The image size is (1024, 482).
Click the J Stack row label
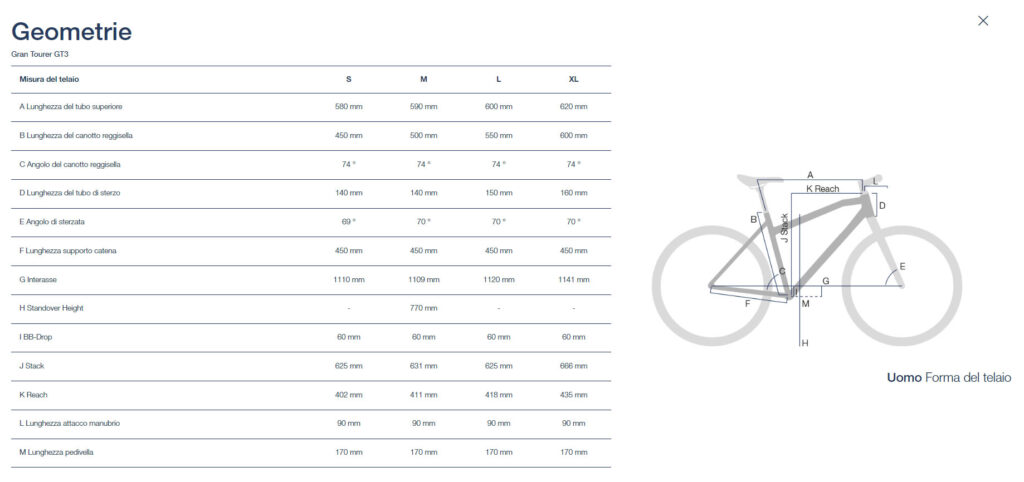(31, 366)
